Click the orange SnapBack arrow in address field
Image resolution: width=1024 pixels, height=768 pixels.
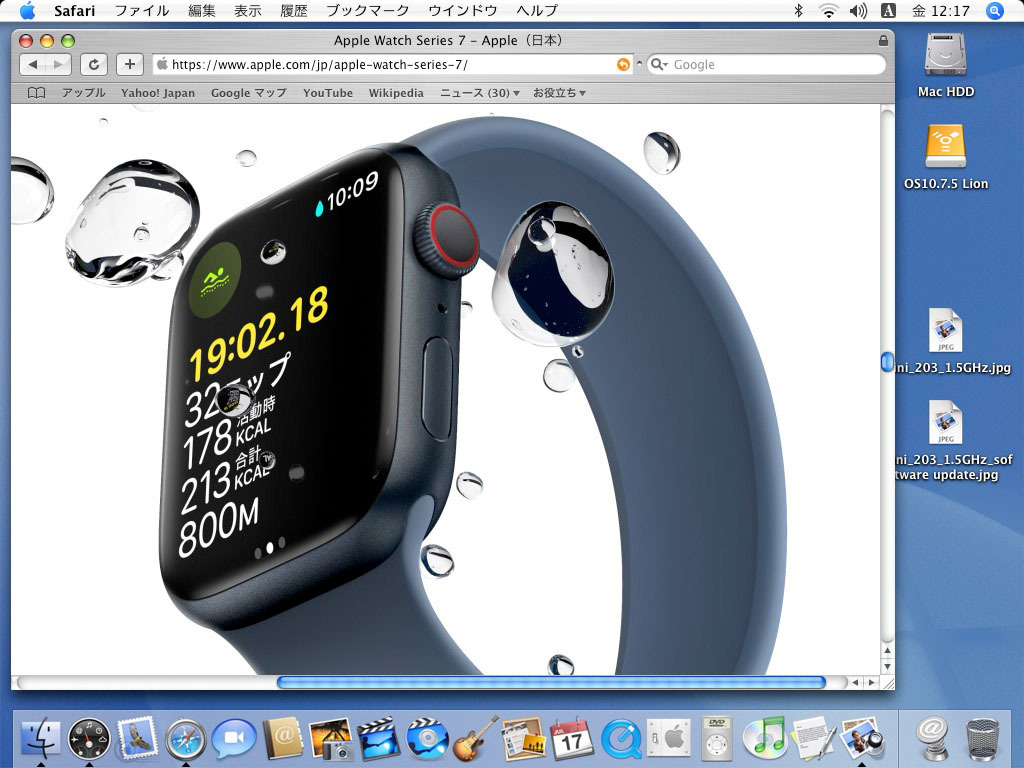[623, 65]
